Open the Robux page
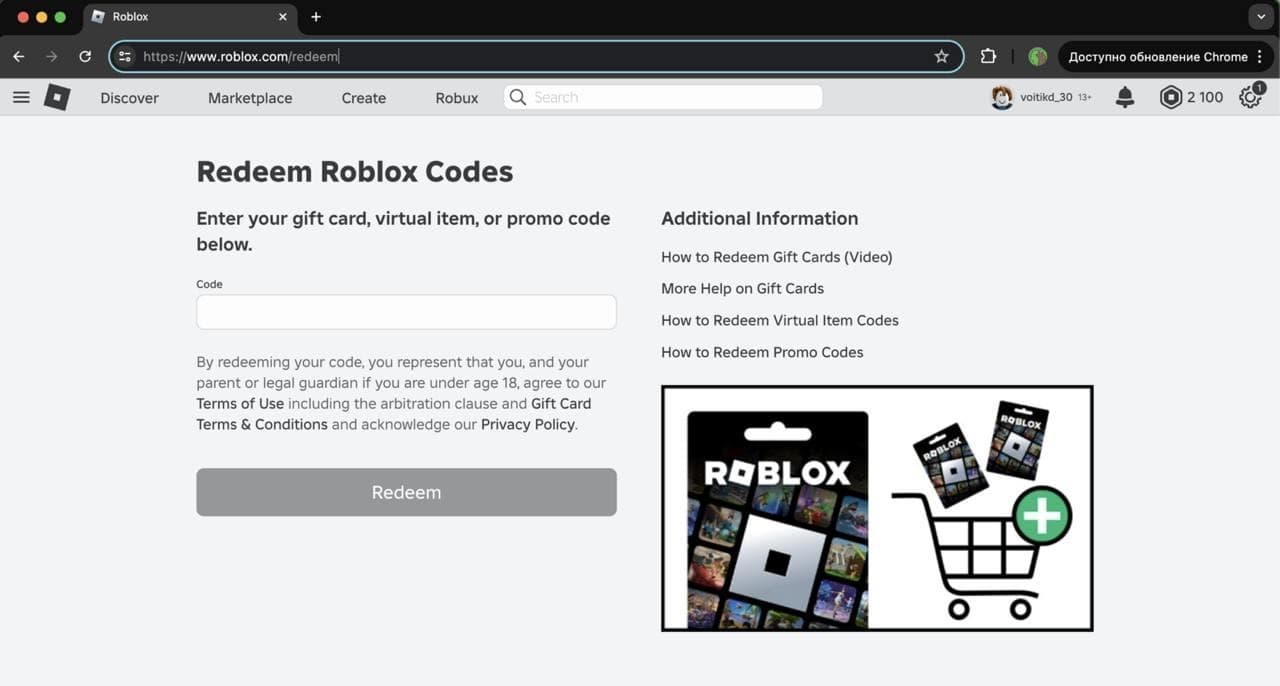The height and width of the screenshot is (686, 1280). pyautogui.click(x=457, y=98)
